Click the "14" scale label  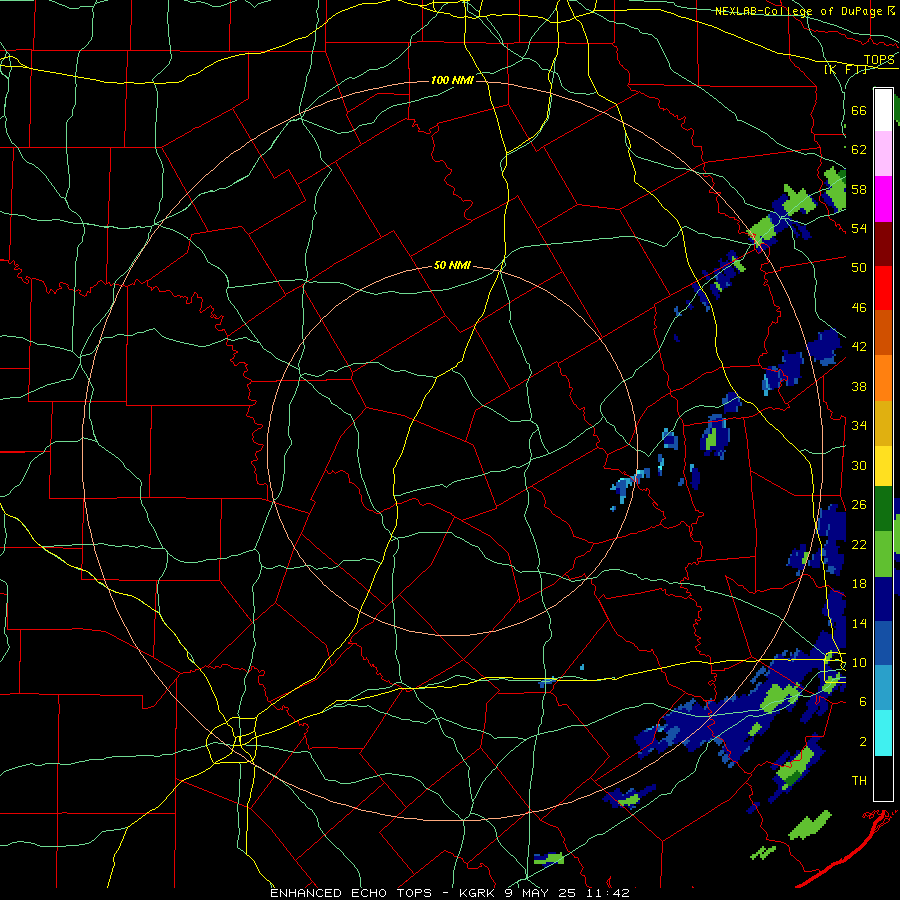click(x=859, y=623)
